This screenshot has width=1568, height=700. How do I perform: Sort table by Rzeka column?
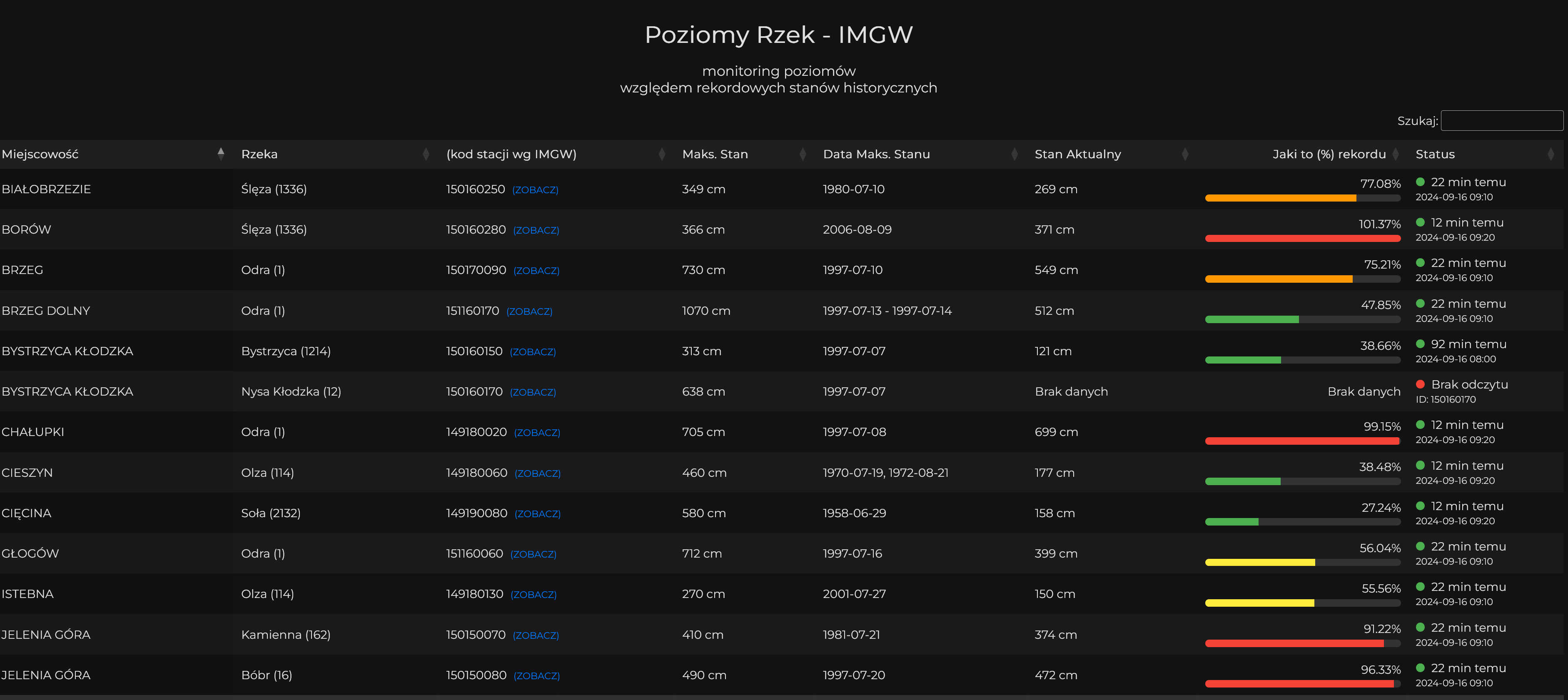click(x=335, y=154)
